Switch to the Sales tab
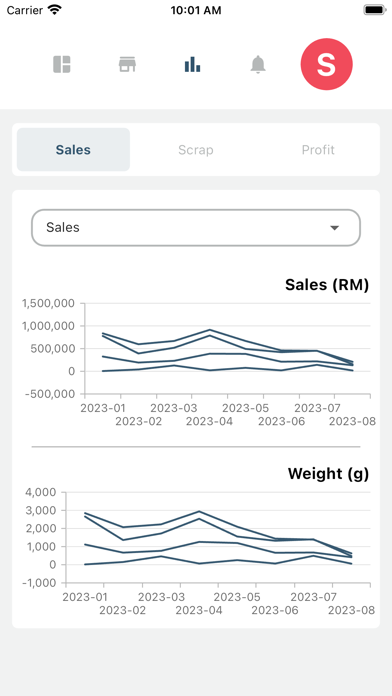Viewport: 392px width, 696px height. [73, 150]
